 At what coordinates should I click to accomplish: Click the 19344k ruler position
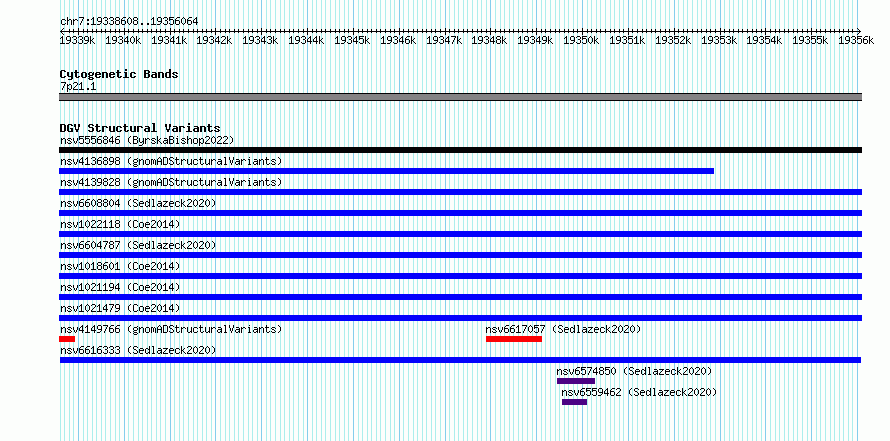307,40
